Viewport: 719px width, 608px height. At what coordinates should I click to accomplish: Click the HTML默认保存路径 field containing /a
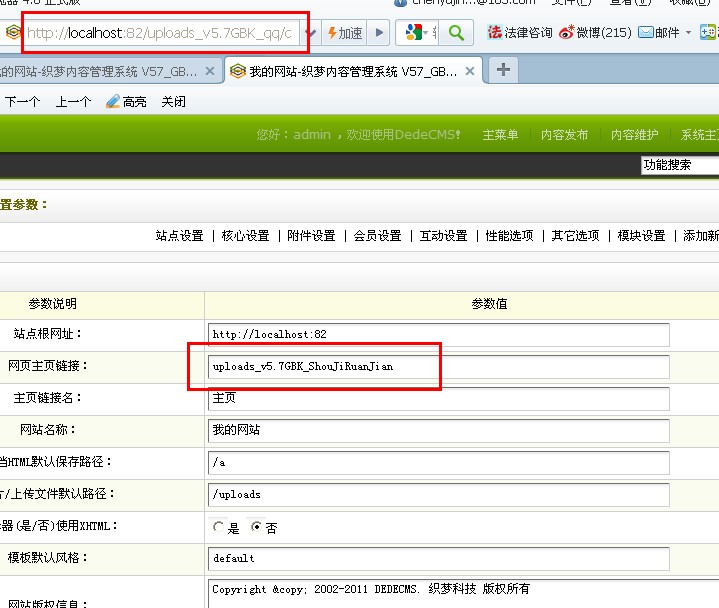point(438,463)
